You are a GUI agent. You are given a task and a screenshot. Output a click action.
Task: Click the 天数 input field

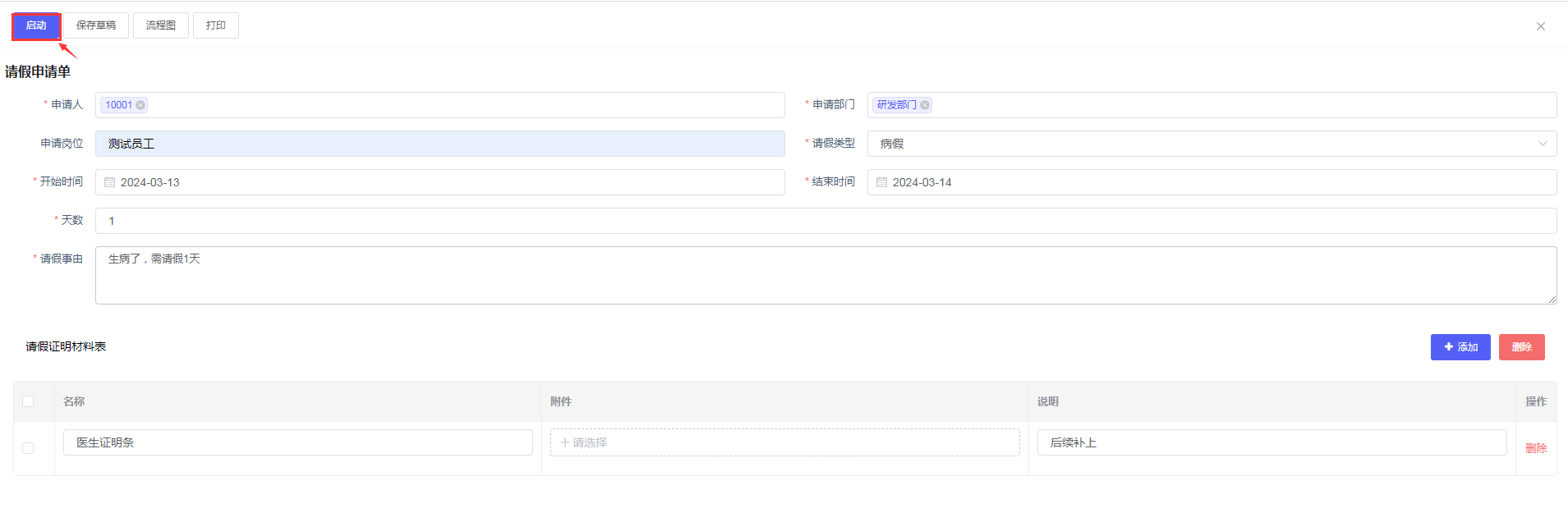[821, 221]
